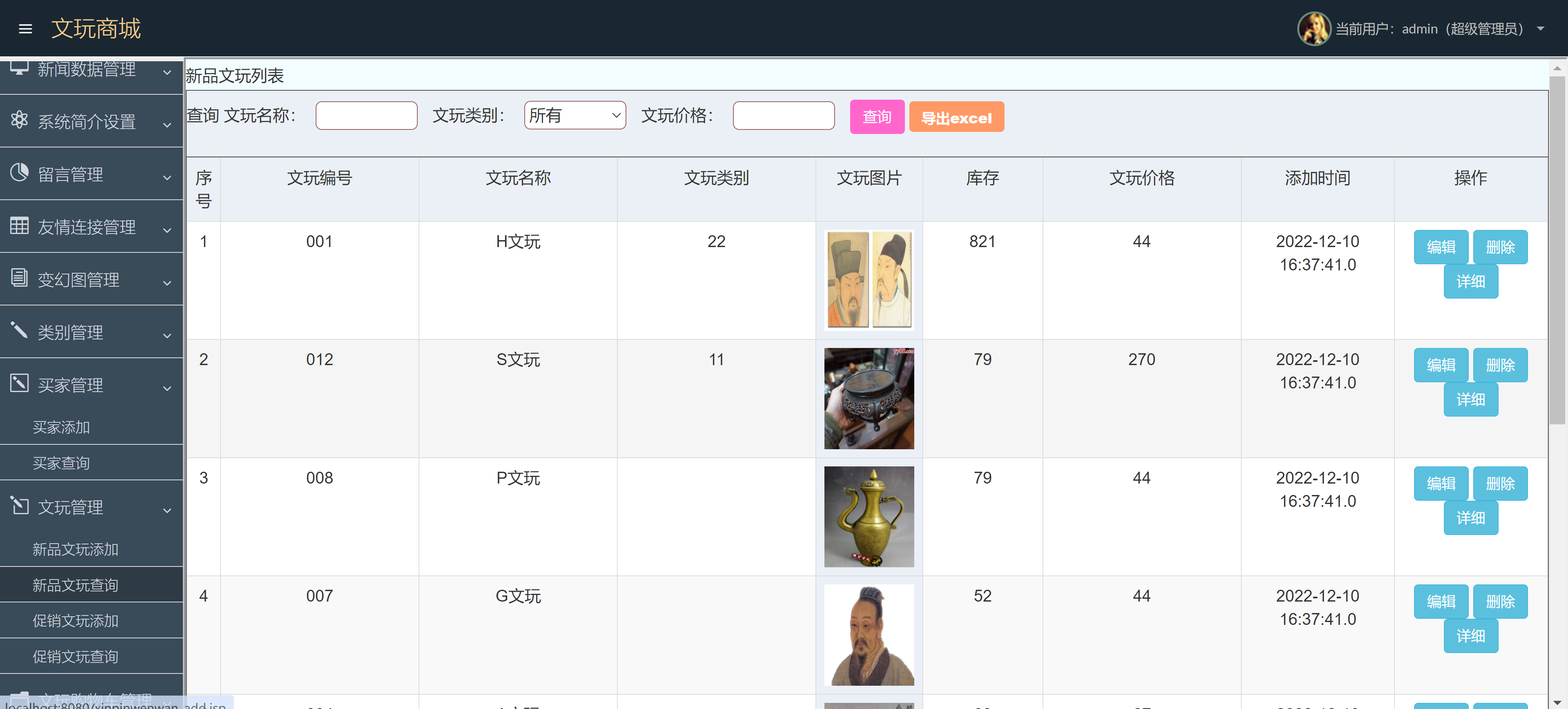Click the 变幻图管理 document icon
1568x709 pixels.
[19, 278]
